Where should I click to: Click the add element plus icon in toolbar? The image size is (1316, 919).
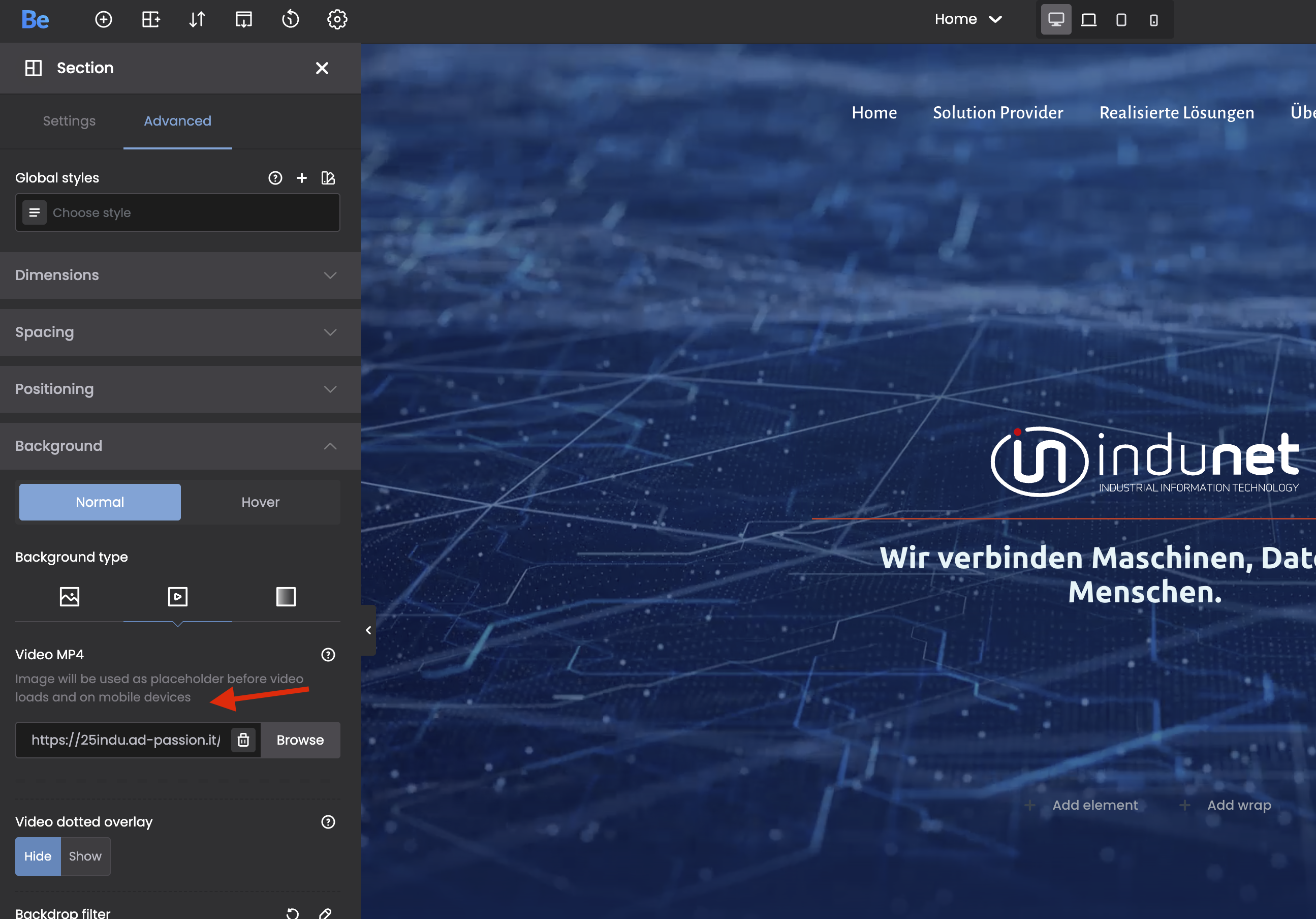(103, 19)
